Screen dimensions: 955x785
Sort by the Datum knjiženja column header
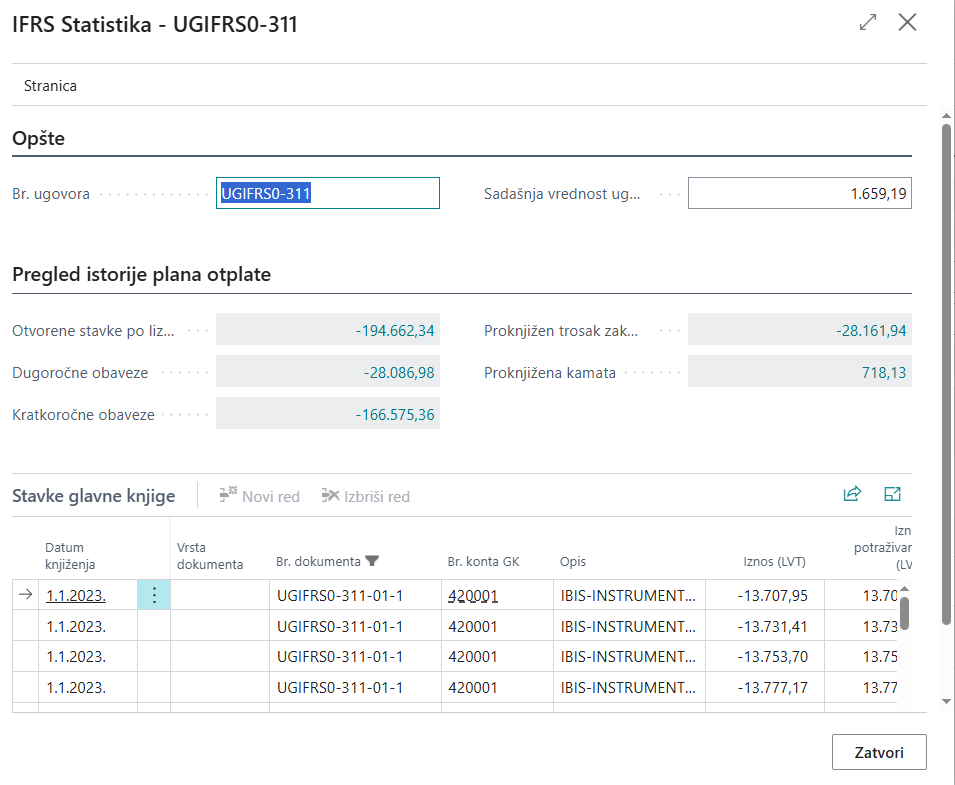pyautogui.click(x=70, y=555)
